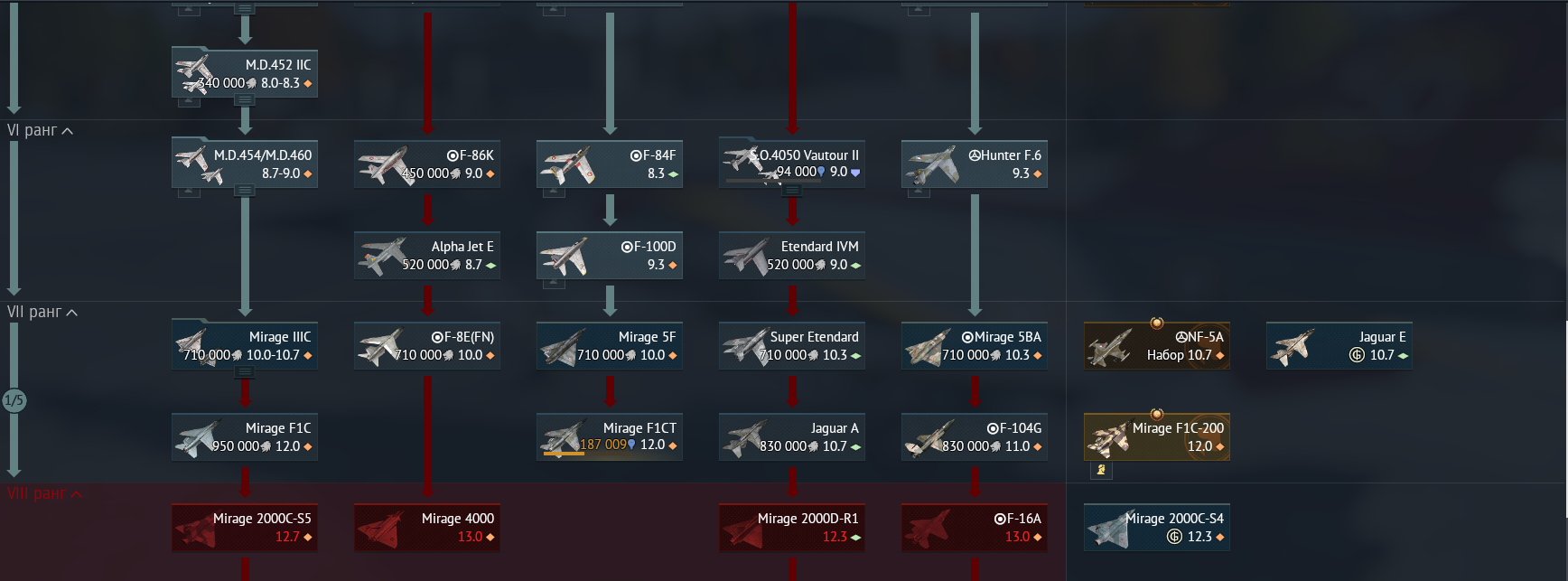Expand the Mirage IIIC group list

click(x=244, y=372)
